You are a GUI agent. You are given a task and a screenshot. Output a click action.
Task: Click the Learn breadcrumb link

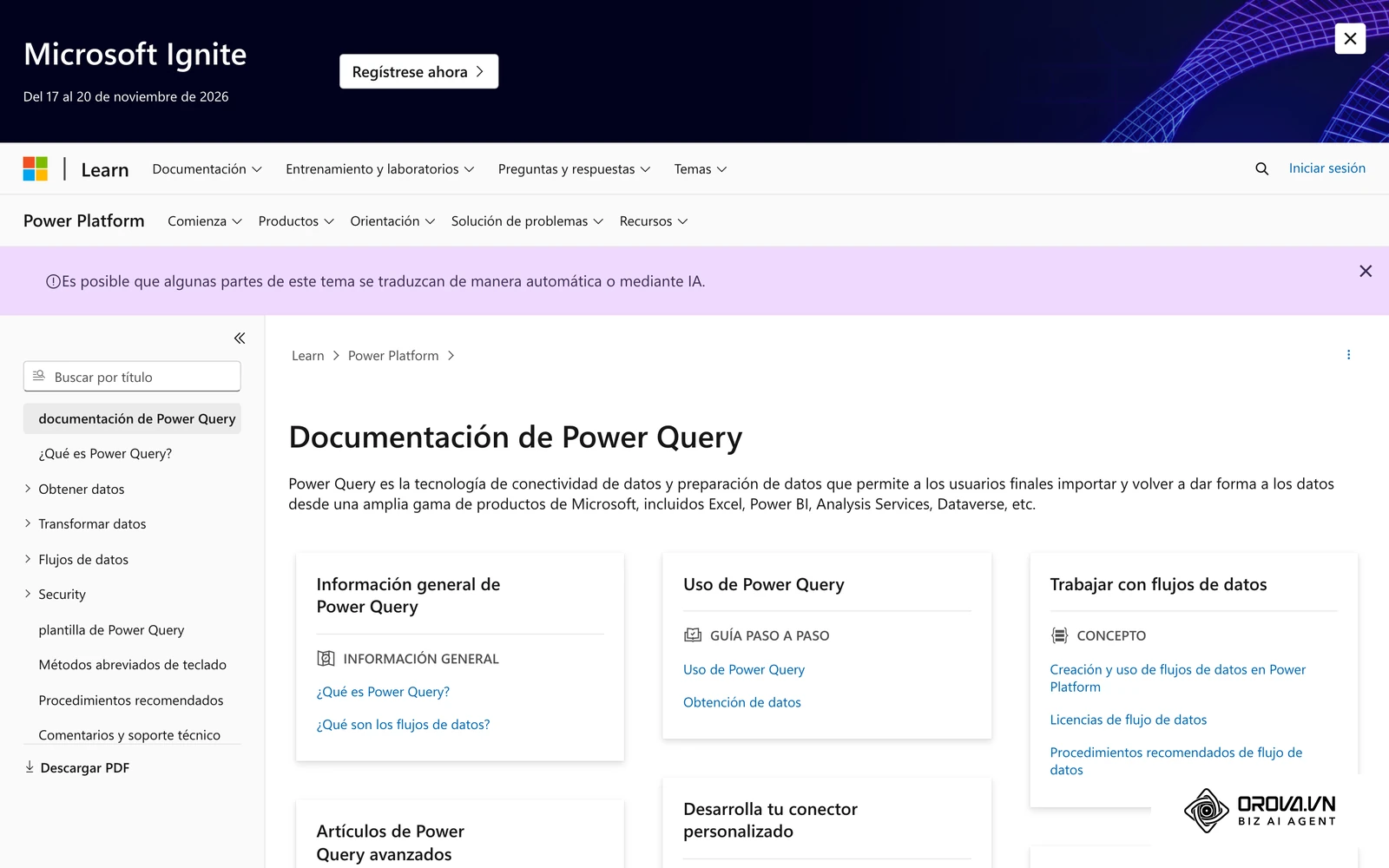pos(307,356)
